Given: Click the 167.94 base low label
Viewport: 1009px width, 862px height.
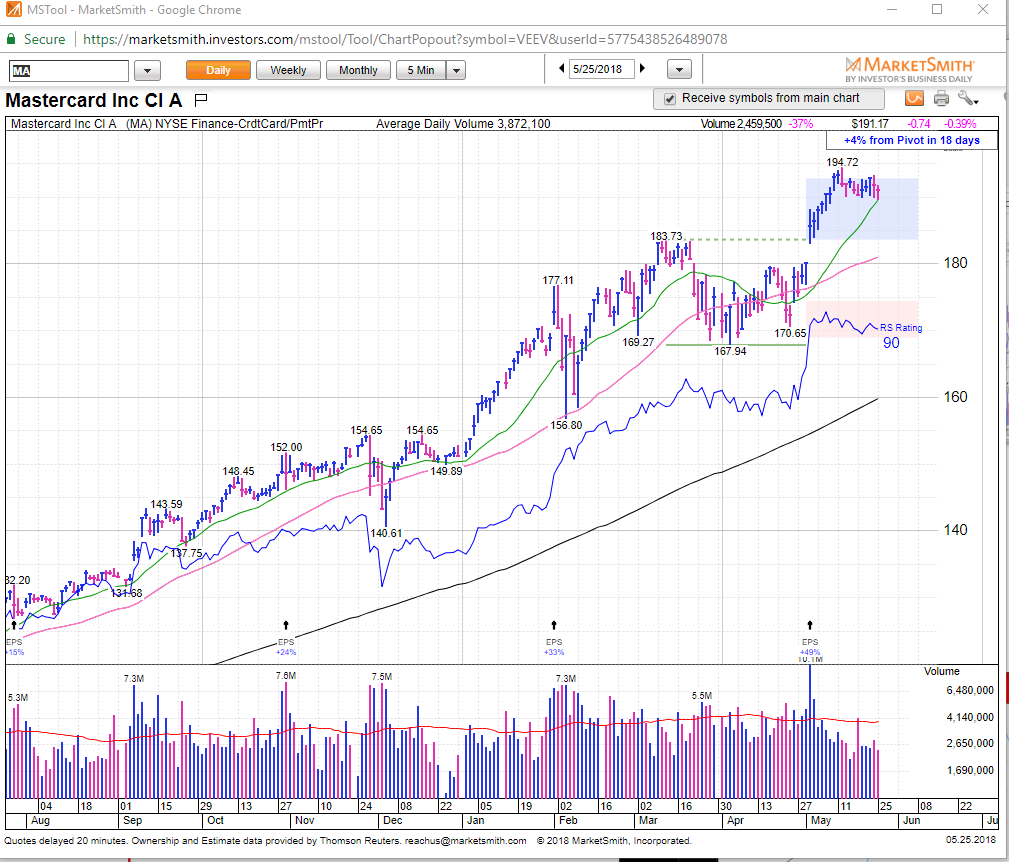Looking at the screenshot, I should [x=730, y=351].
